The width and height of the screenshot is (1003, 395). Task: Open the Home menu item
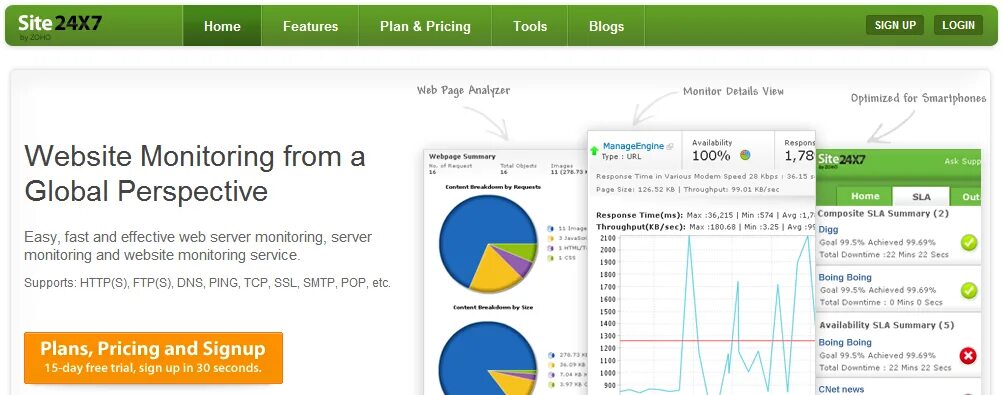click(x=222, y=26)
